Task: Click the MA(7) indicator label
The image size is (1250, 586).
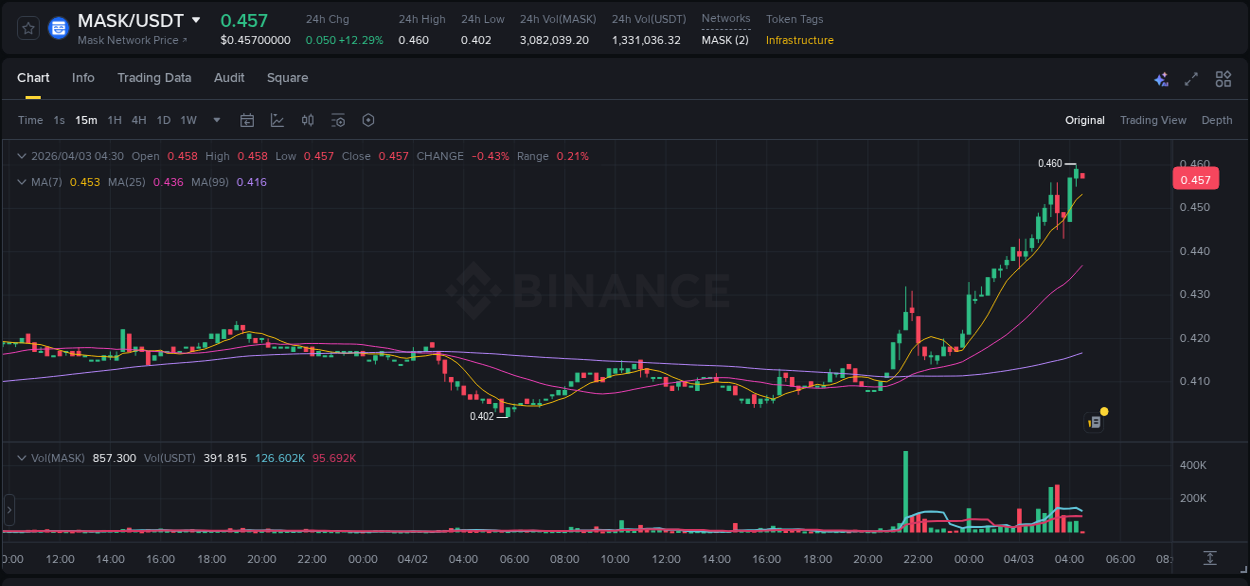Action: pyautogui.click(x=47, y=182)
